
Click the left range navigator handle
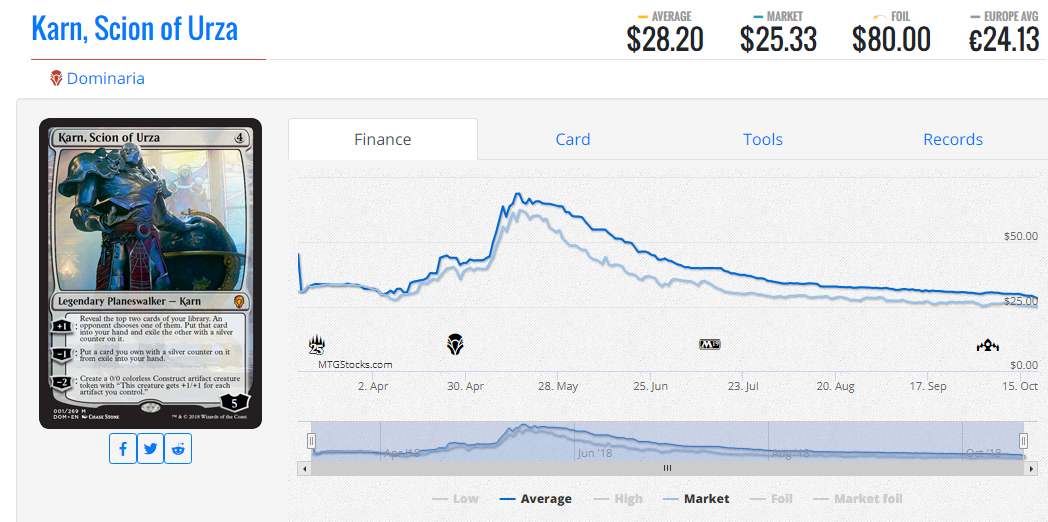pyautogui.click(x=311, y=440)
